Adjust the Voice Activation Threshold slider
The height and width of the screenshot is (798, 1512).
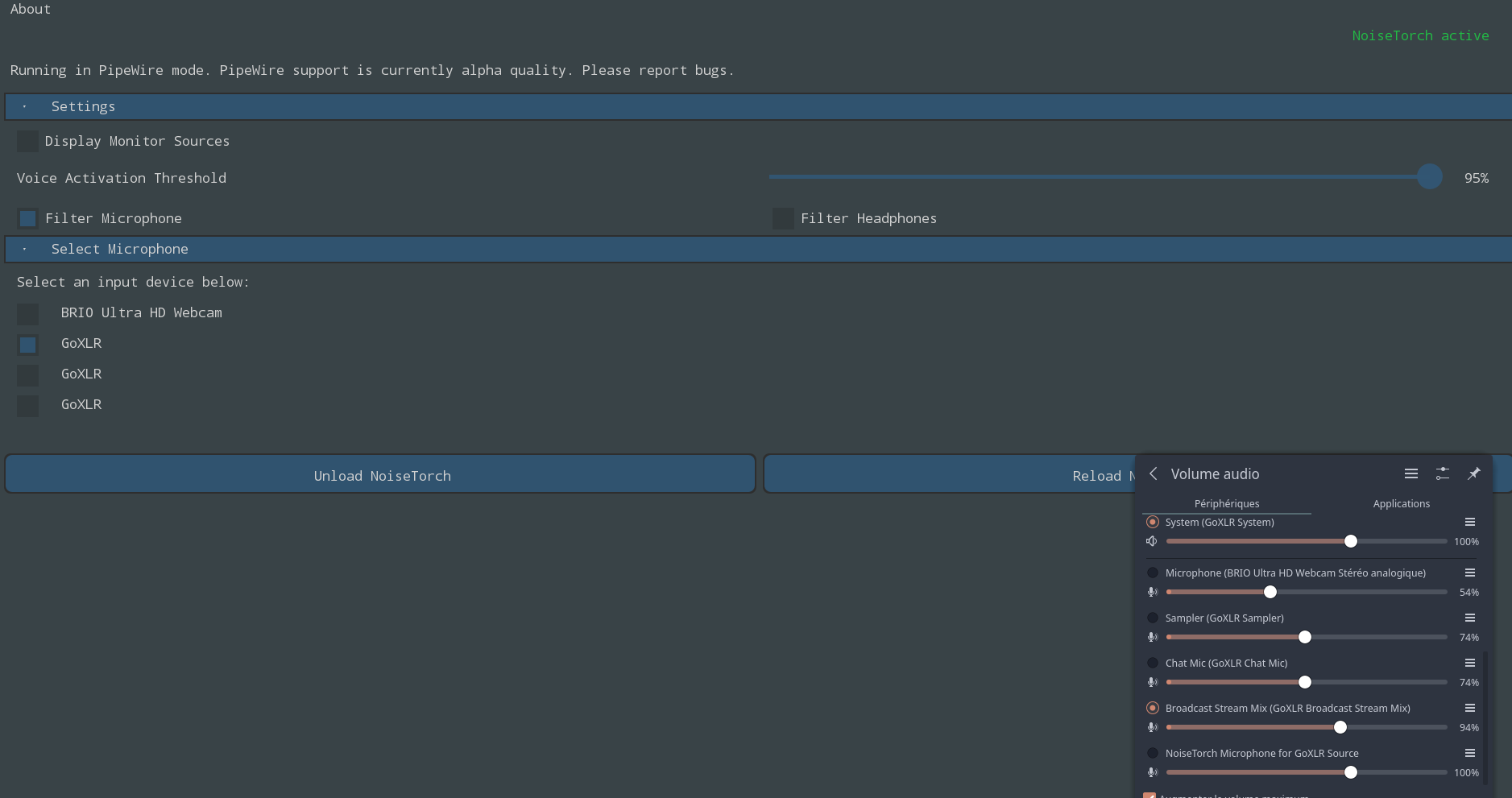[x=1429, y=176]
